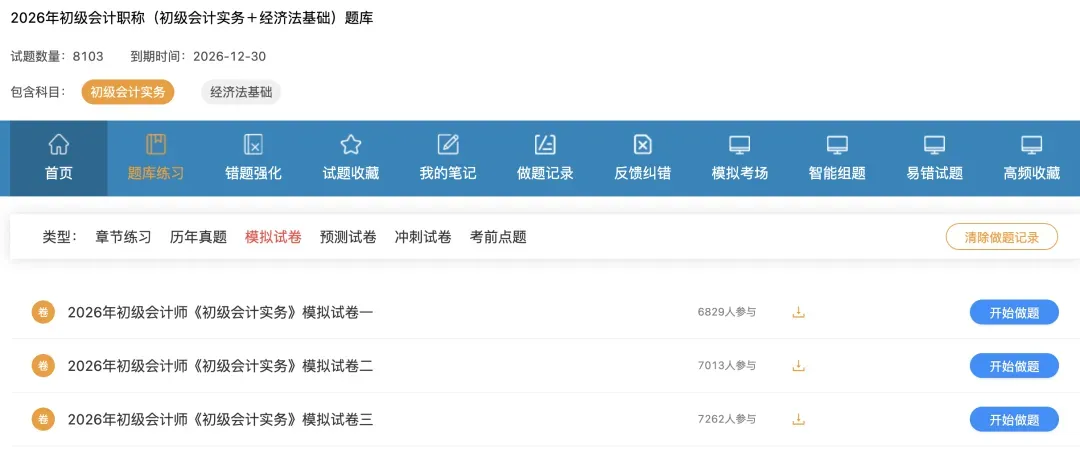Open 错题强化 icon in navigation bar
The height and width of the screenshot is (466, 1080).
tap(253, 145)
